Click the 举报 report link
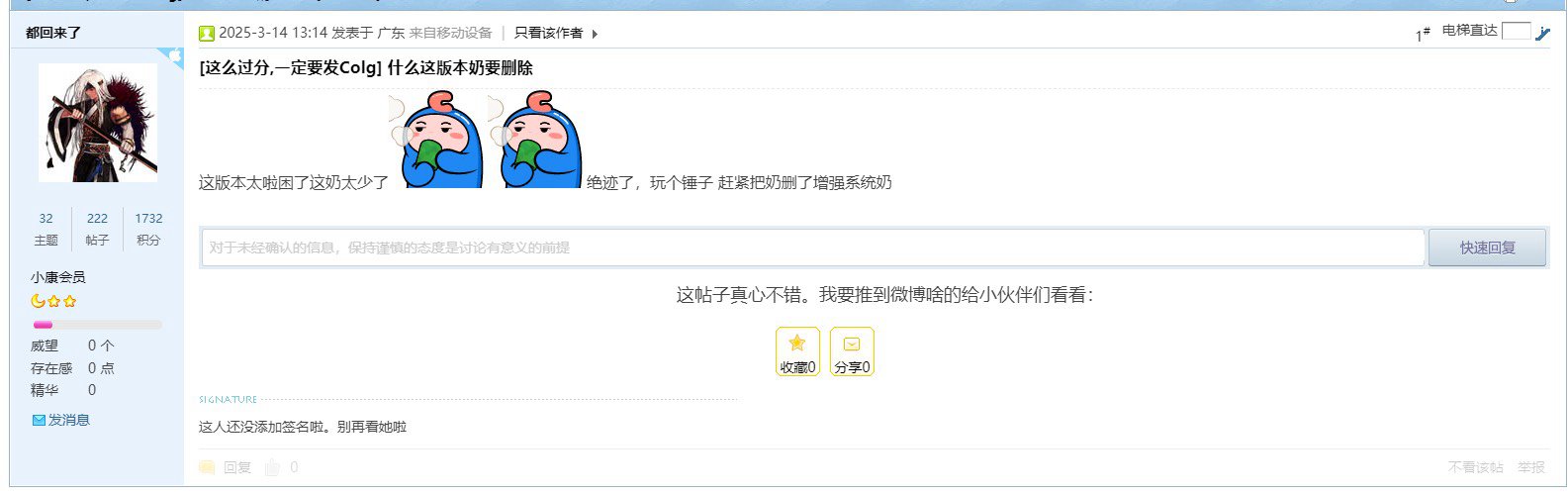This screenshot has width=1568, height=495. 1531,467
